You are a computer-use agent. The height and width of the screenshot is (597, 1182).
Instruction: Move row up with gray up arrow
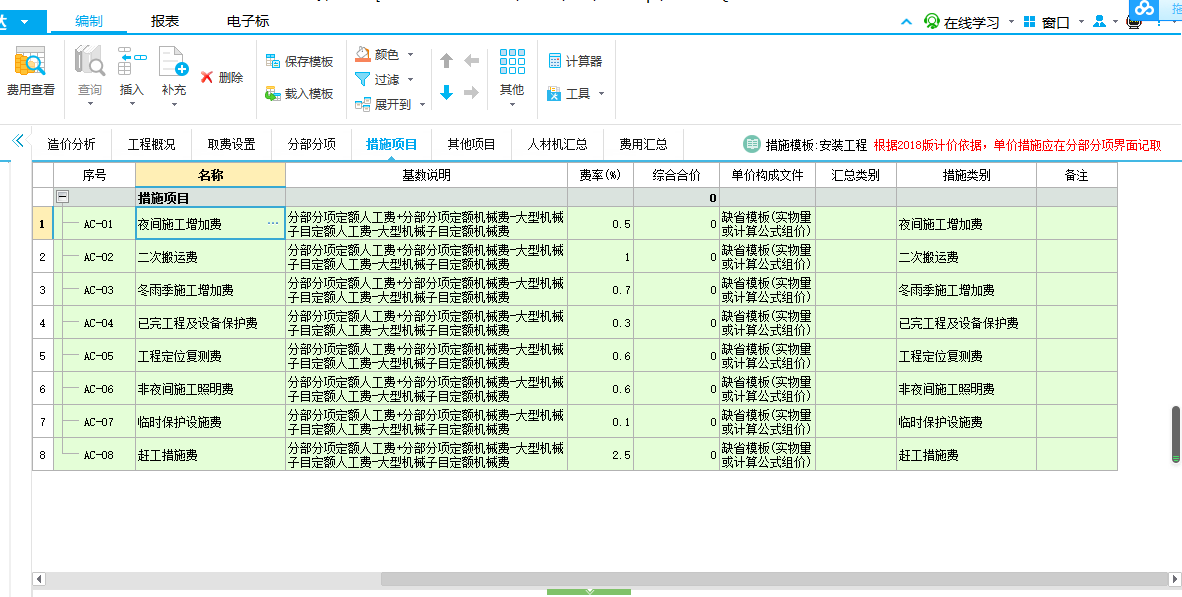coord(446,61)
